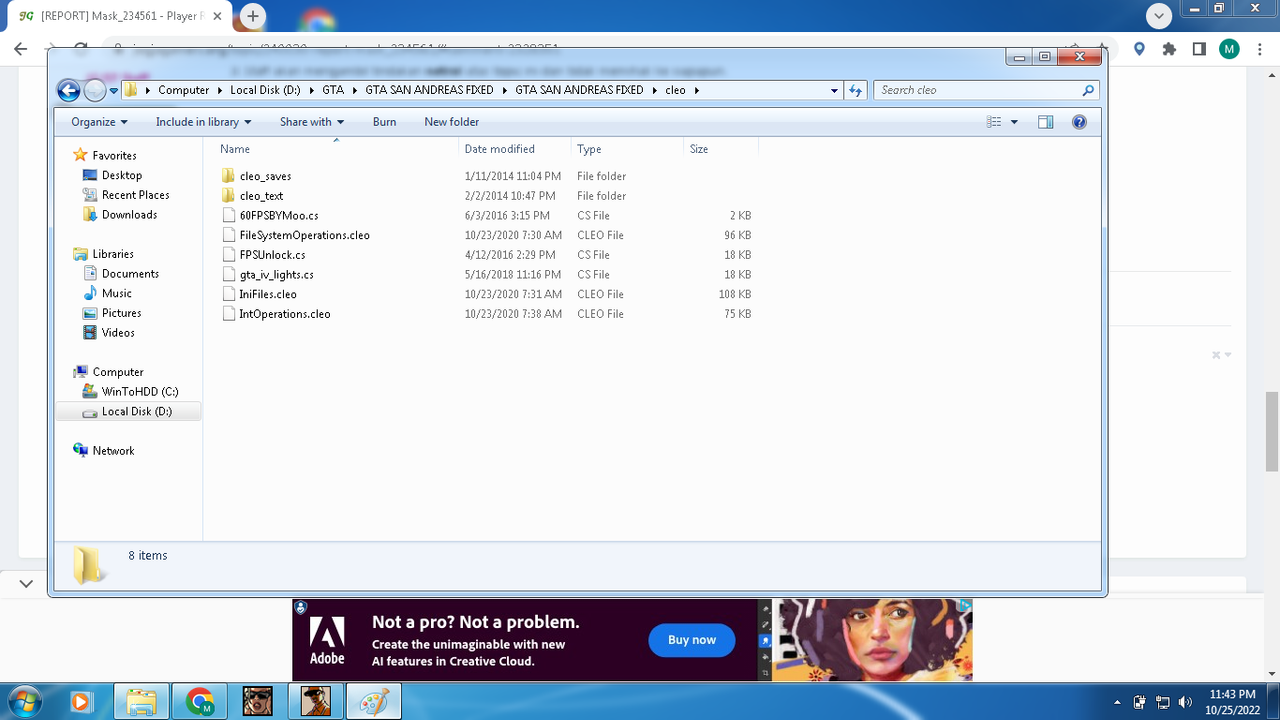Open the Share with dropdown
Image resolution: width=1280 pixels, height=720 pixels.
(x=311, y=122)
